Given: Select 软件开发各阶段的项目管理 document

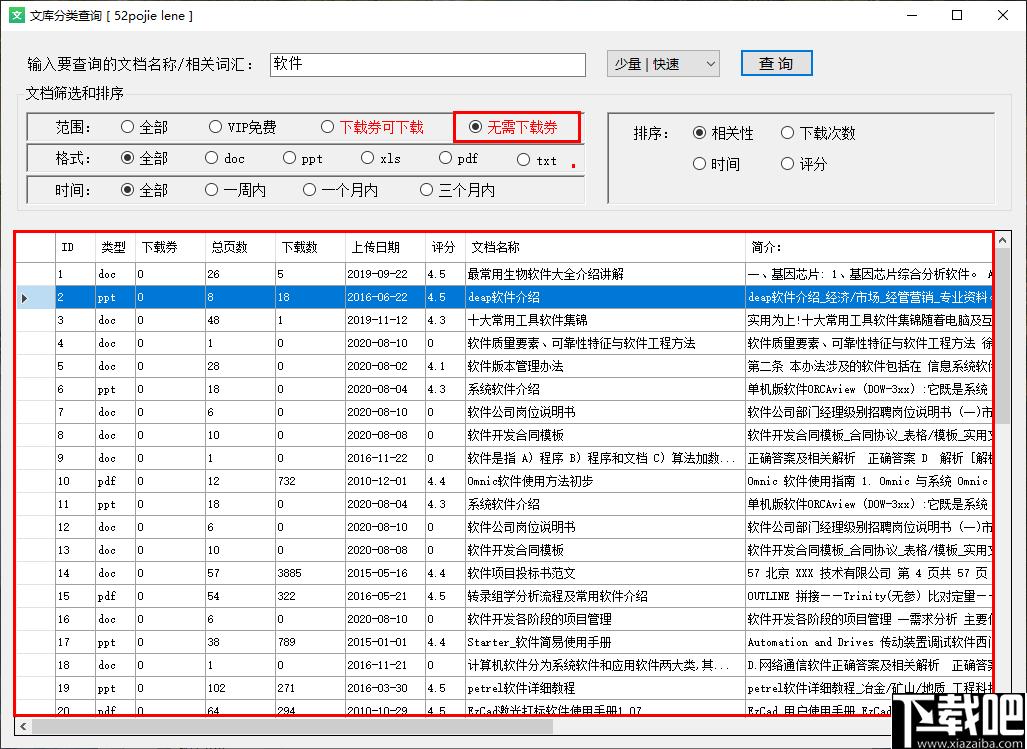Looking at the screenshot, I should pos(605,619).
